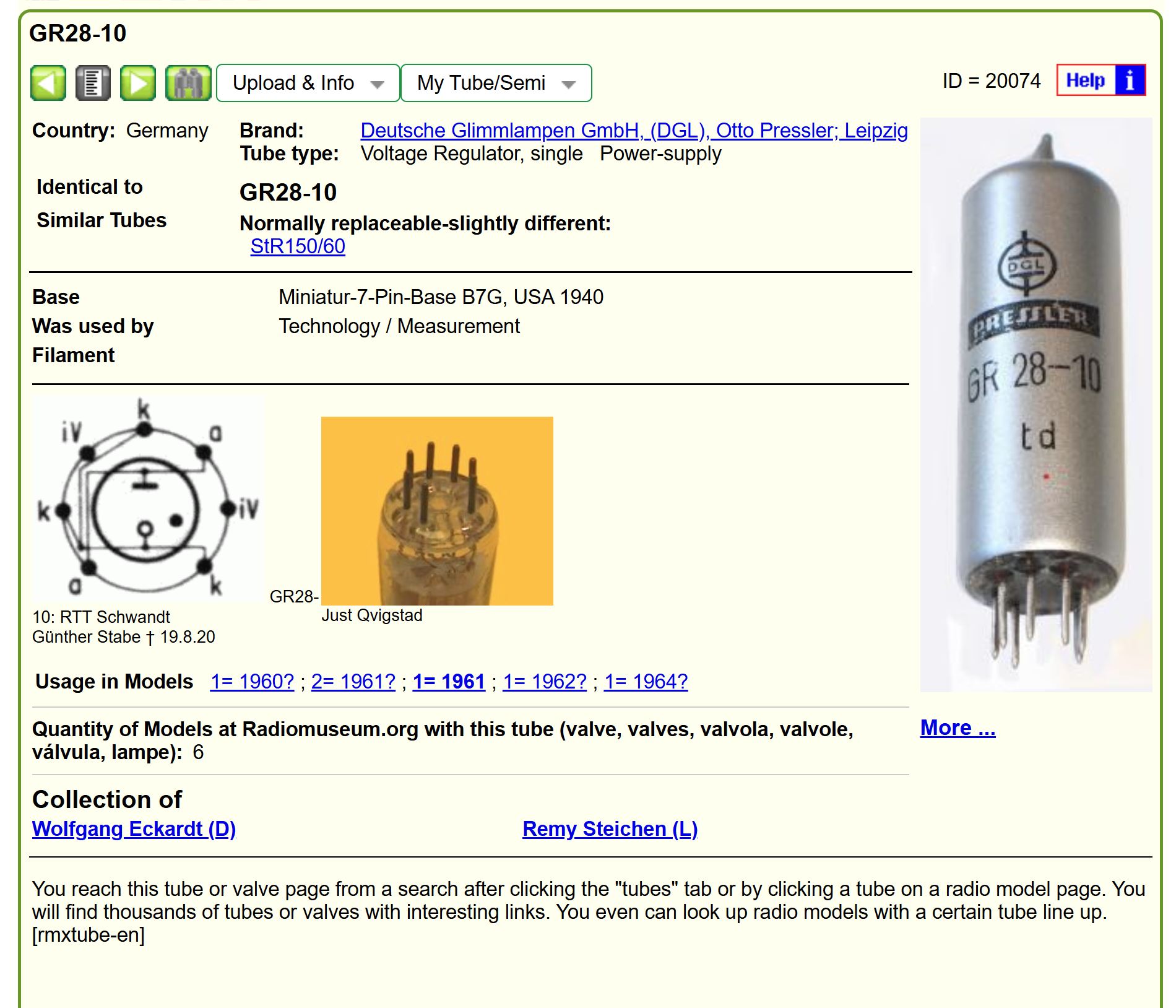Image resolution: width=1176 pixels, height=1008 pixels.
Task: Open the StR150/60 similar tube link
Action: (298, 246)
